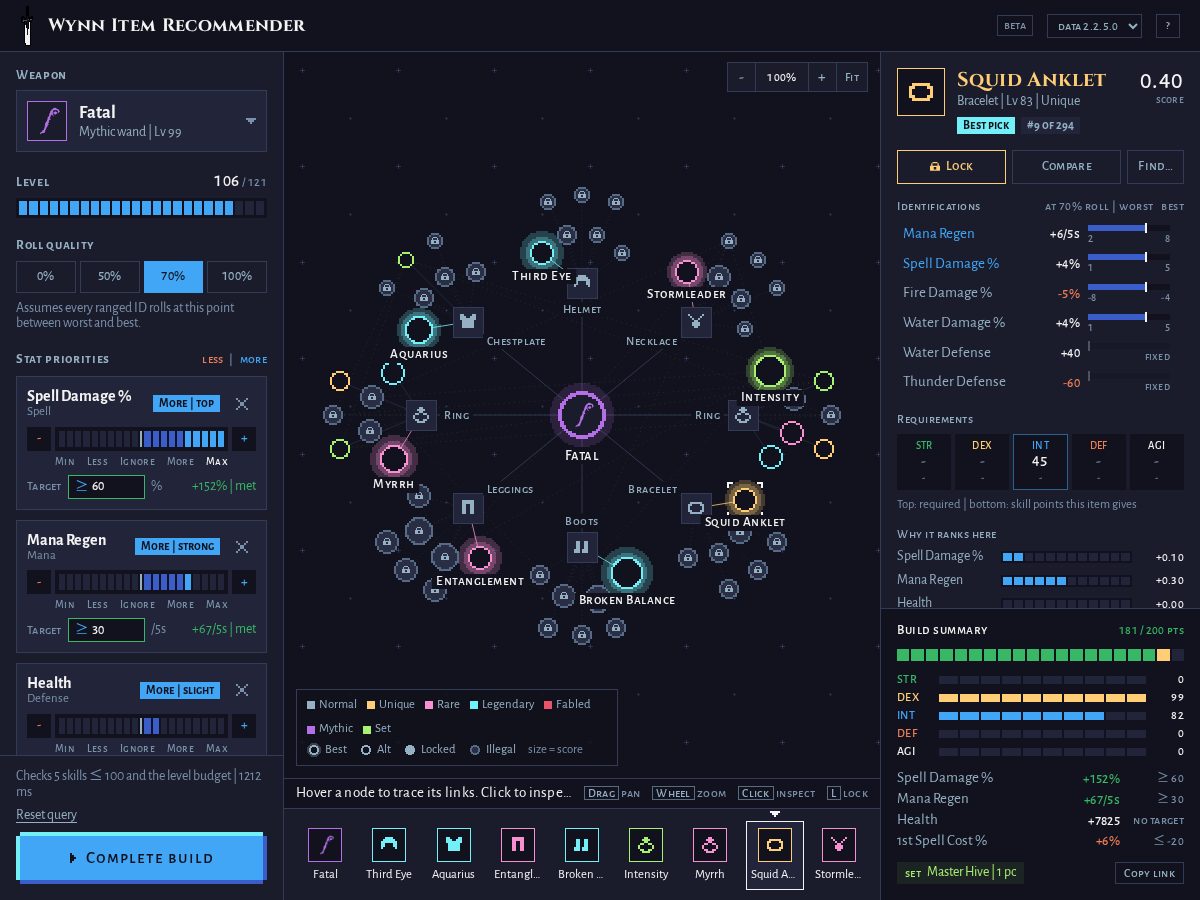Click the More | Strong label on Mana Regen
This screenshot has width=1200, height=900.
click(177, 546)
